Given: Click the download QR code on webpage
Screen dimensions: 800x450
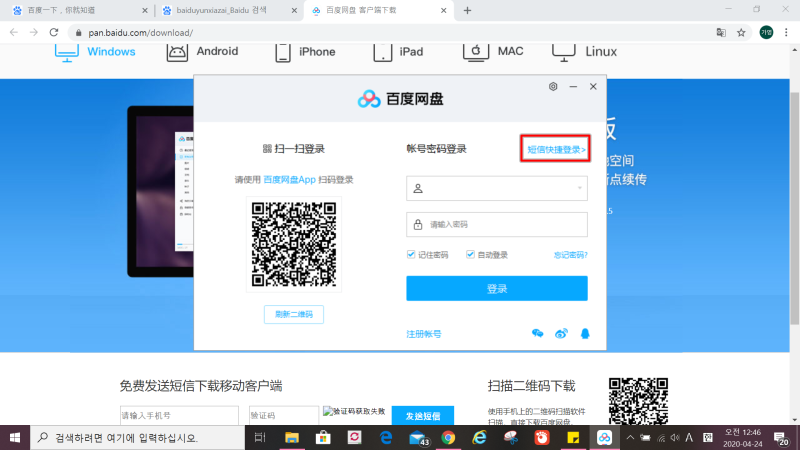Looking at the screenshot, I should tap(638, 401).
